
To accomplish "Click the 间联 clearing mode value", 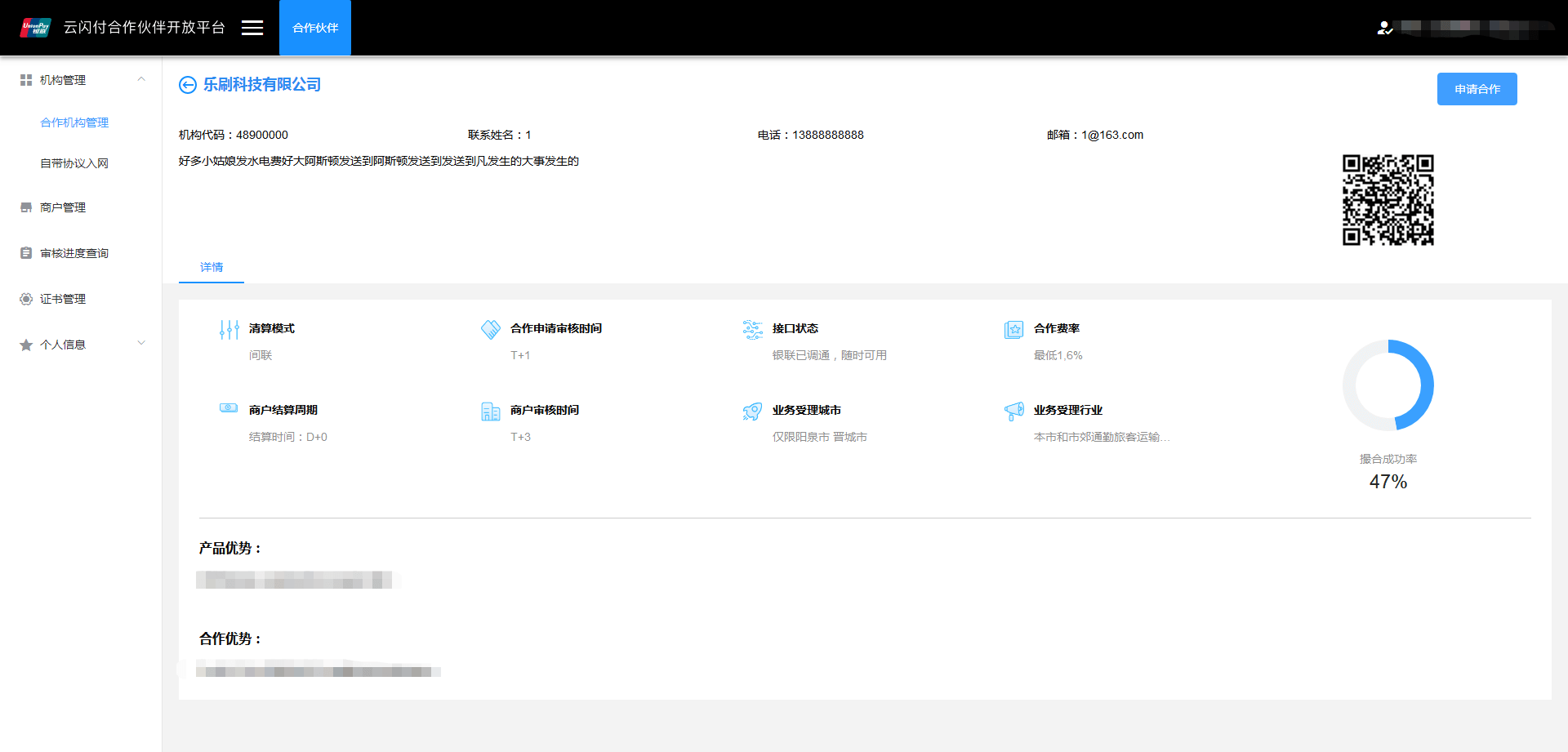I will 261,355.
